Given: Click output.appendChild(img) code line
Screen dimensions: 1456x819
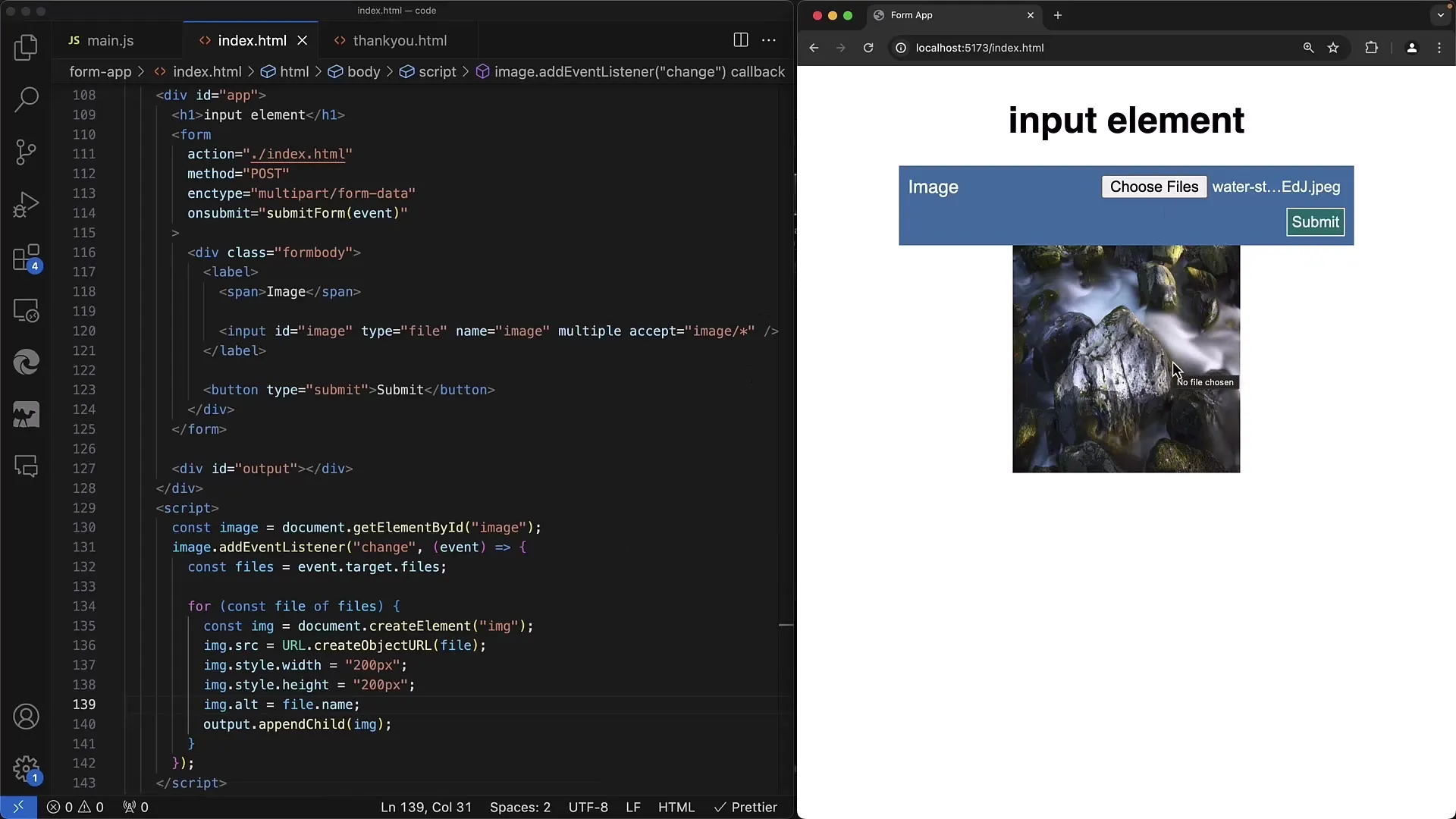Looking at the screenshot, I should [x=297, y=724].
